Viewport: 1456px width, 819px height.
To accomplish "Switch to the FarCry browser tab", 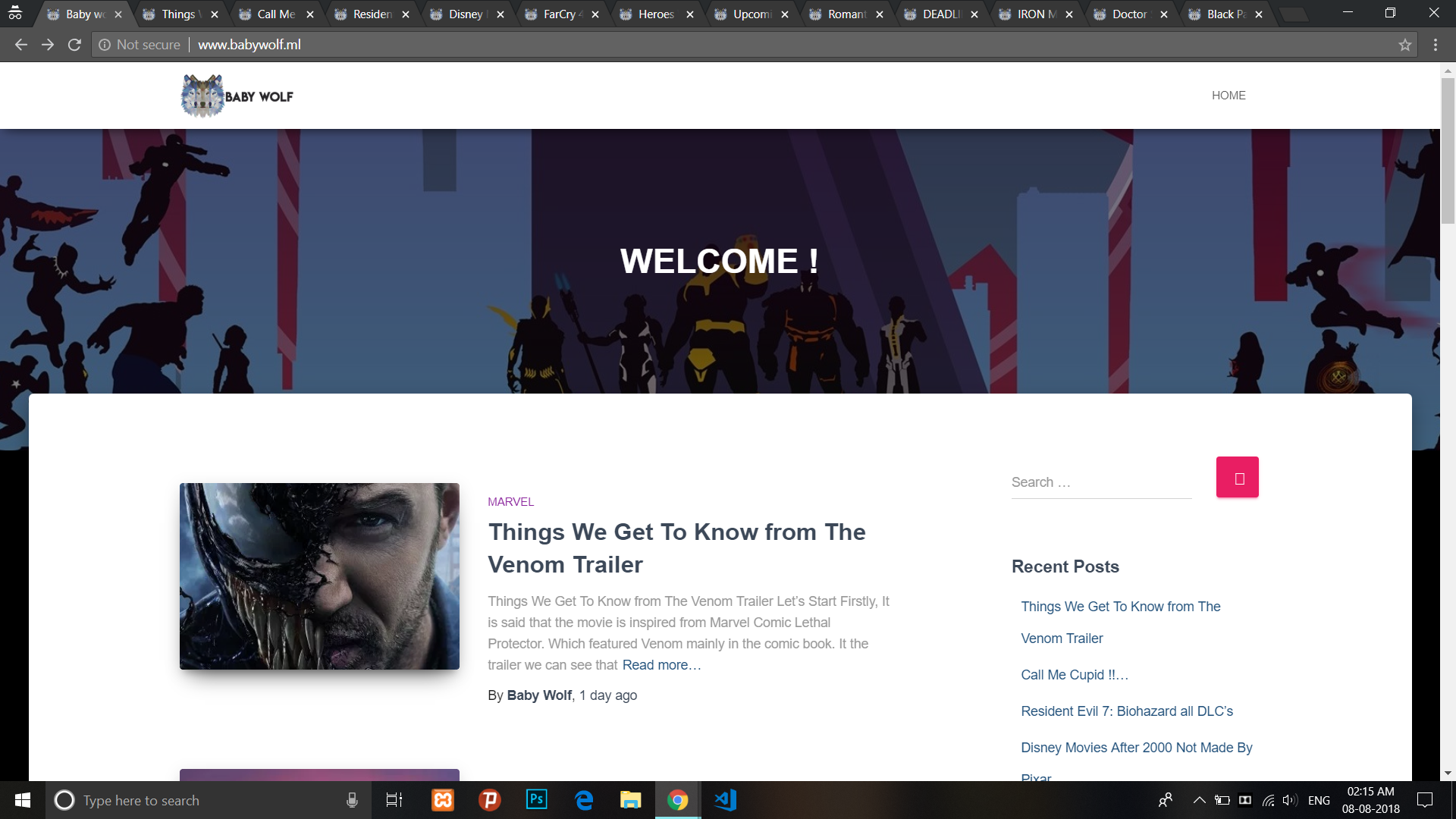I will pyautogui.click(x=561, y=14).
